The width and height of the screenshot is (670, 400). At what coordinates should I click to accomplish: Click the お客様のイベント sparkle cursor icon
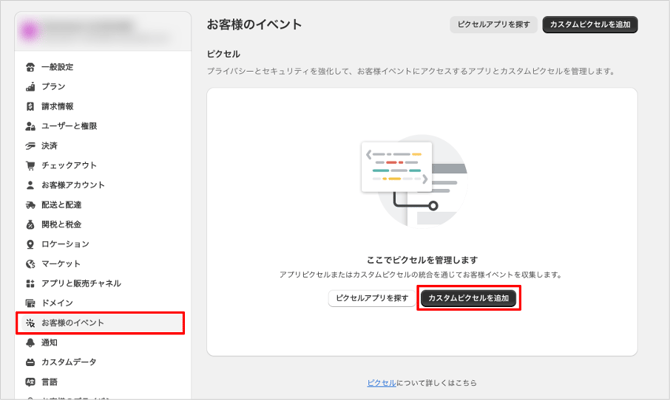click(x=30, y=323)
